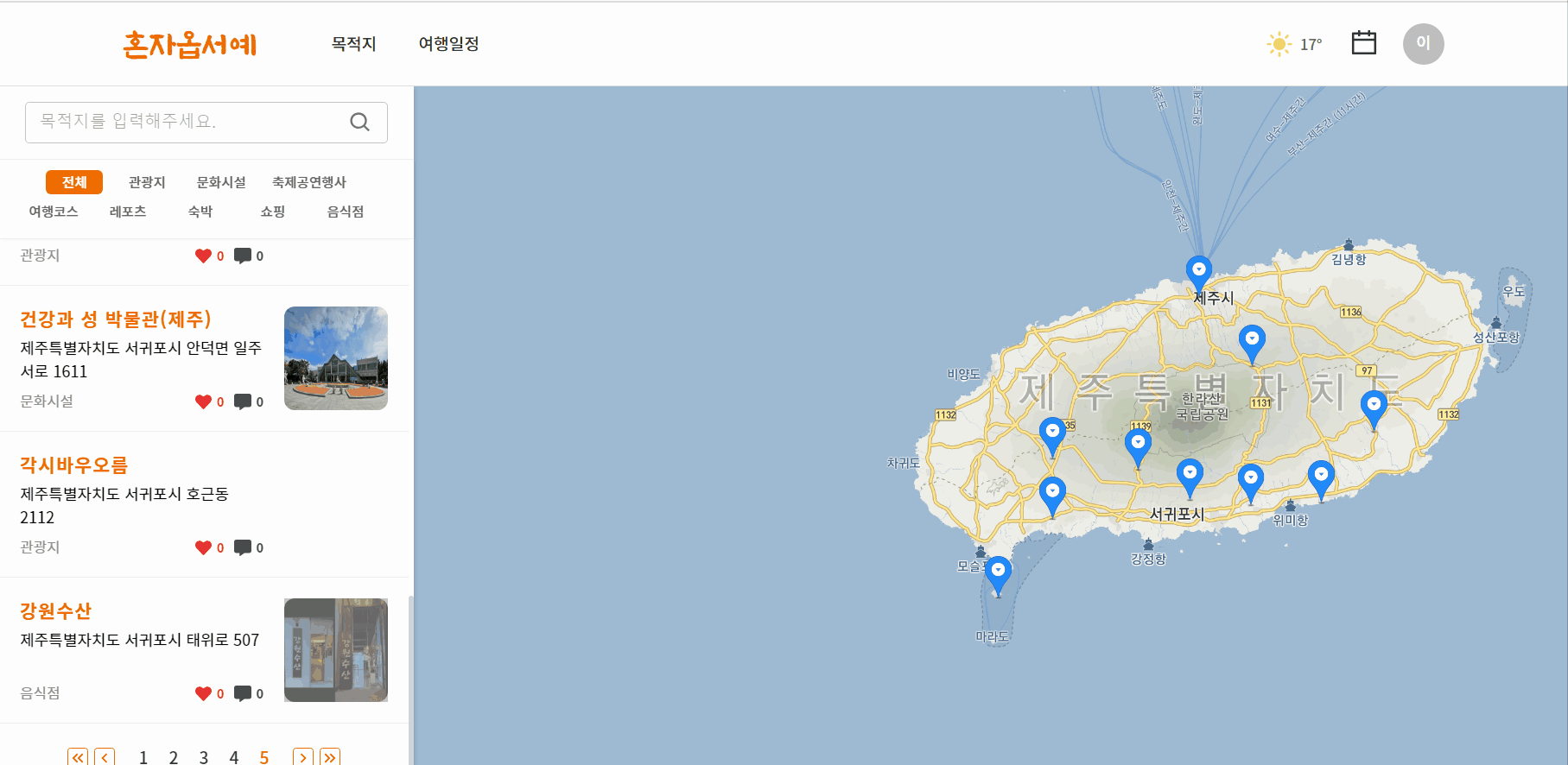Click the magnifier search icon
Screen dimensions: 1568x765
[359, 122]
